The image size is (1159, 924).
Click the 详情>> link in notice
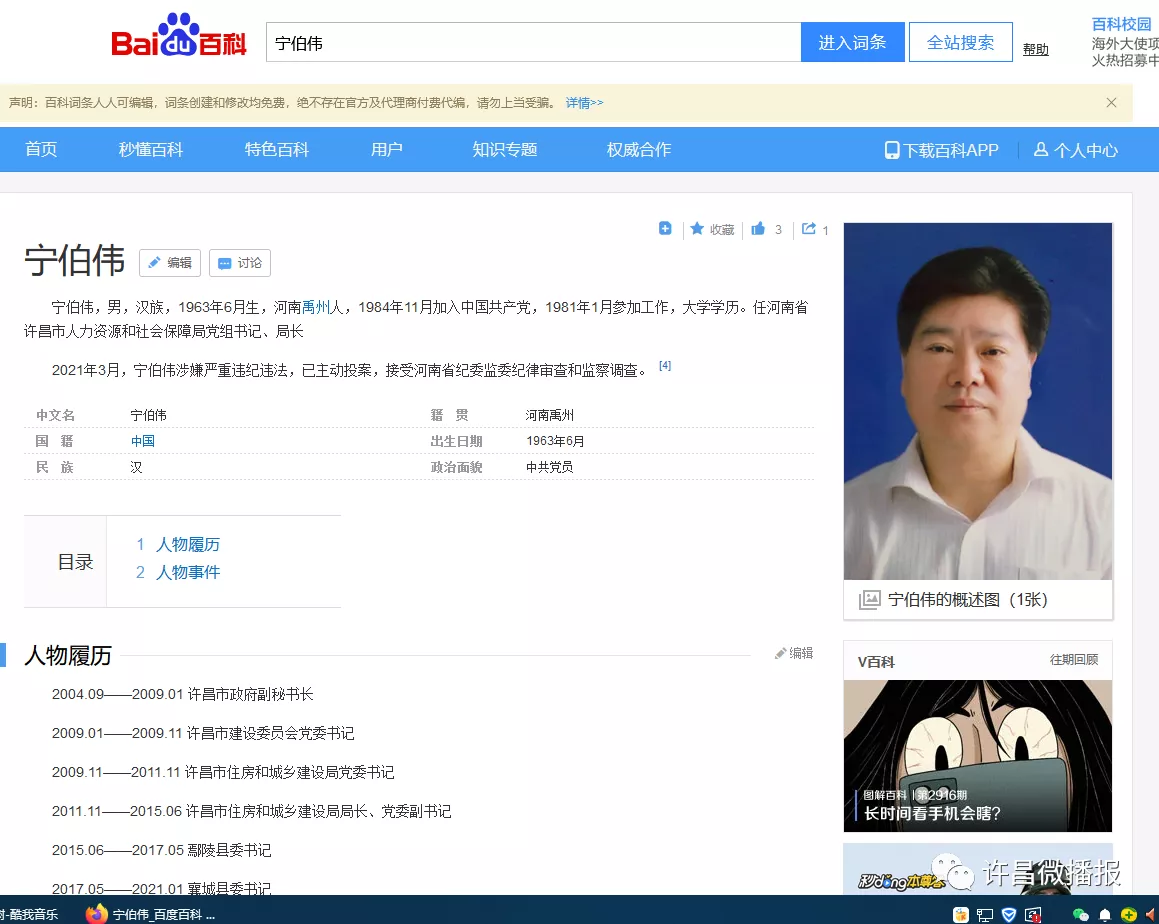point(584,103)
